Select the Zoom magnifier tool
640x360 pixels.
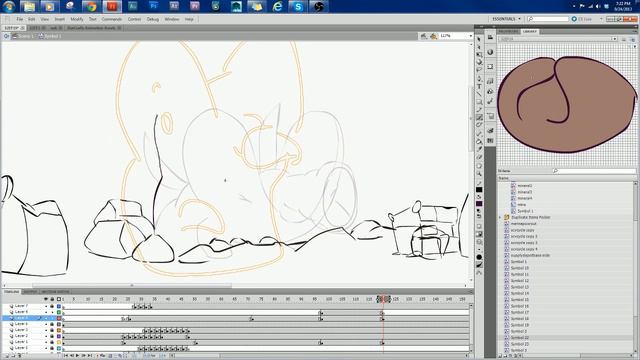pos(479,174)
